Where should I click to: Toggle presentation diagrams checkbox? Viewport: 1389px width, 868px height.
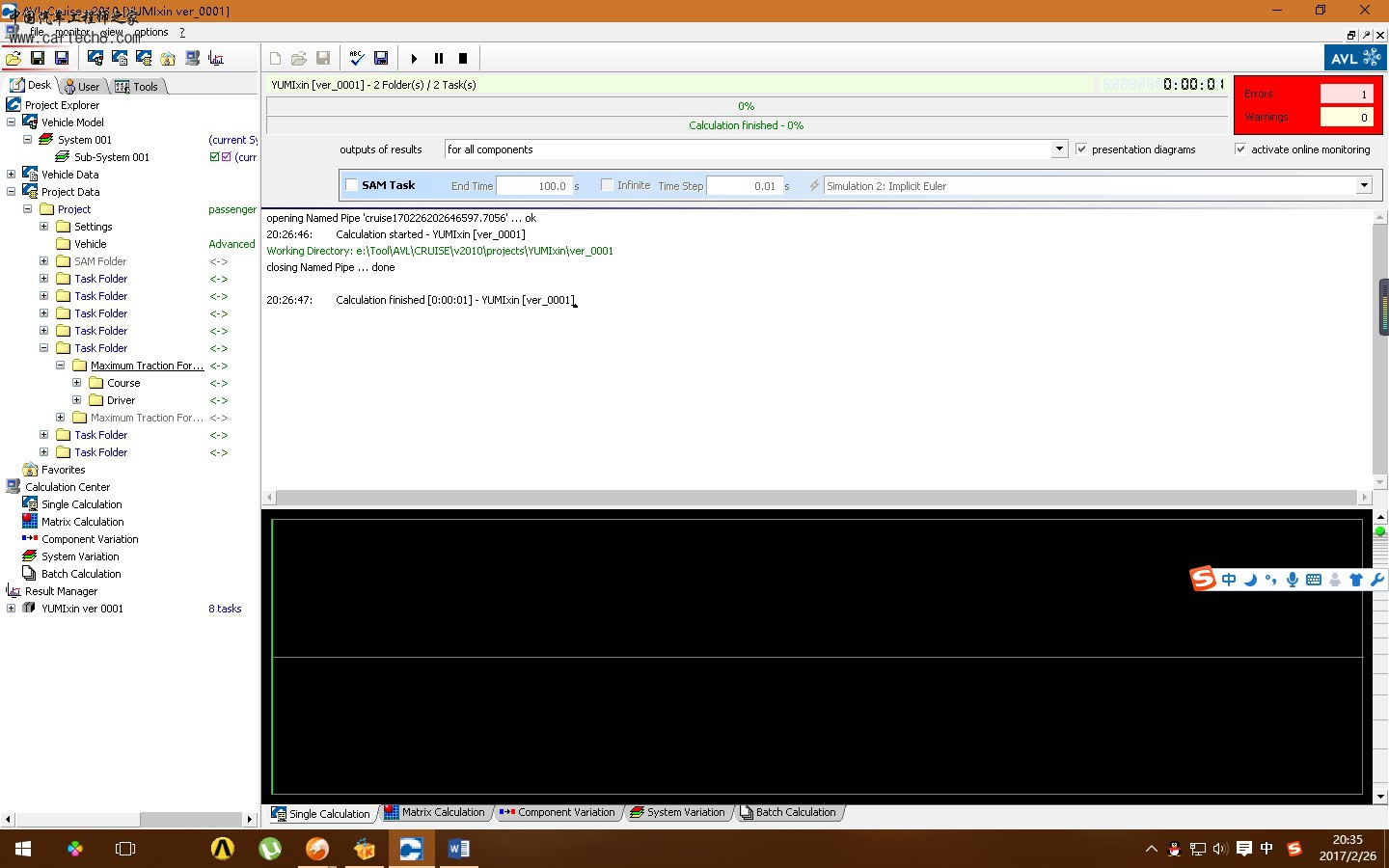pyautogui.click(x=1081, y=149)
